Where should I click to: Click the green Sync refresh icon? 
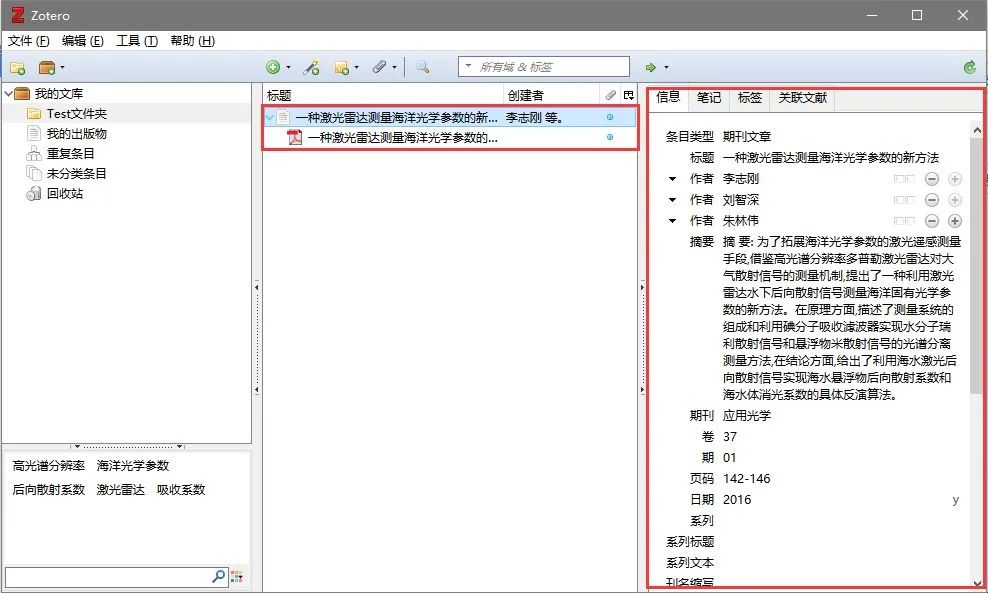click(x=970, y=67)
